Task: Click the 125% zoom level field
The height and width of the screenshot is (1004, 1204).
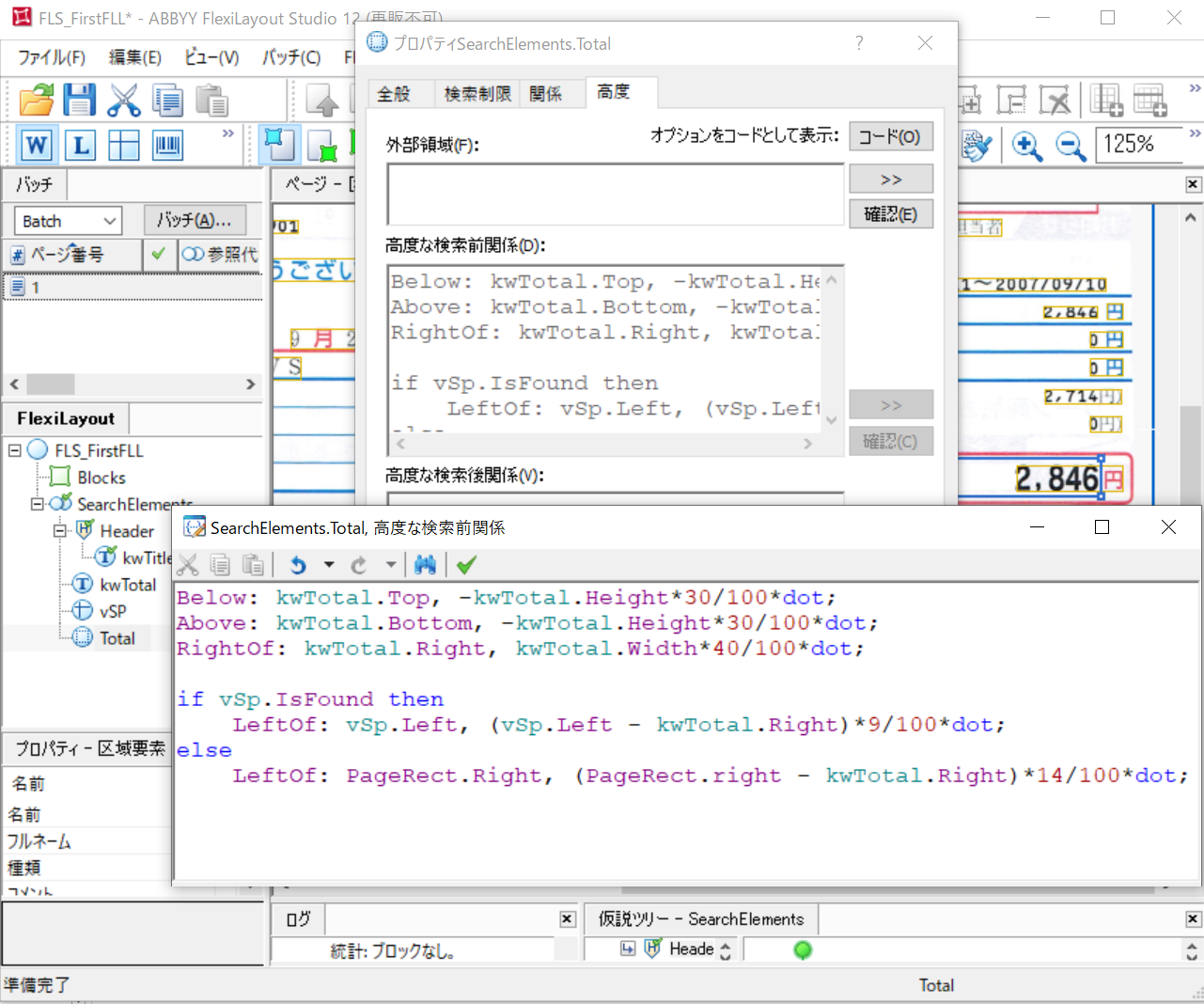Action: click(1139, 145)
